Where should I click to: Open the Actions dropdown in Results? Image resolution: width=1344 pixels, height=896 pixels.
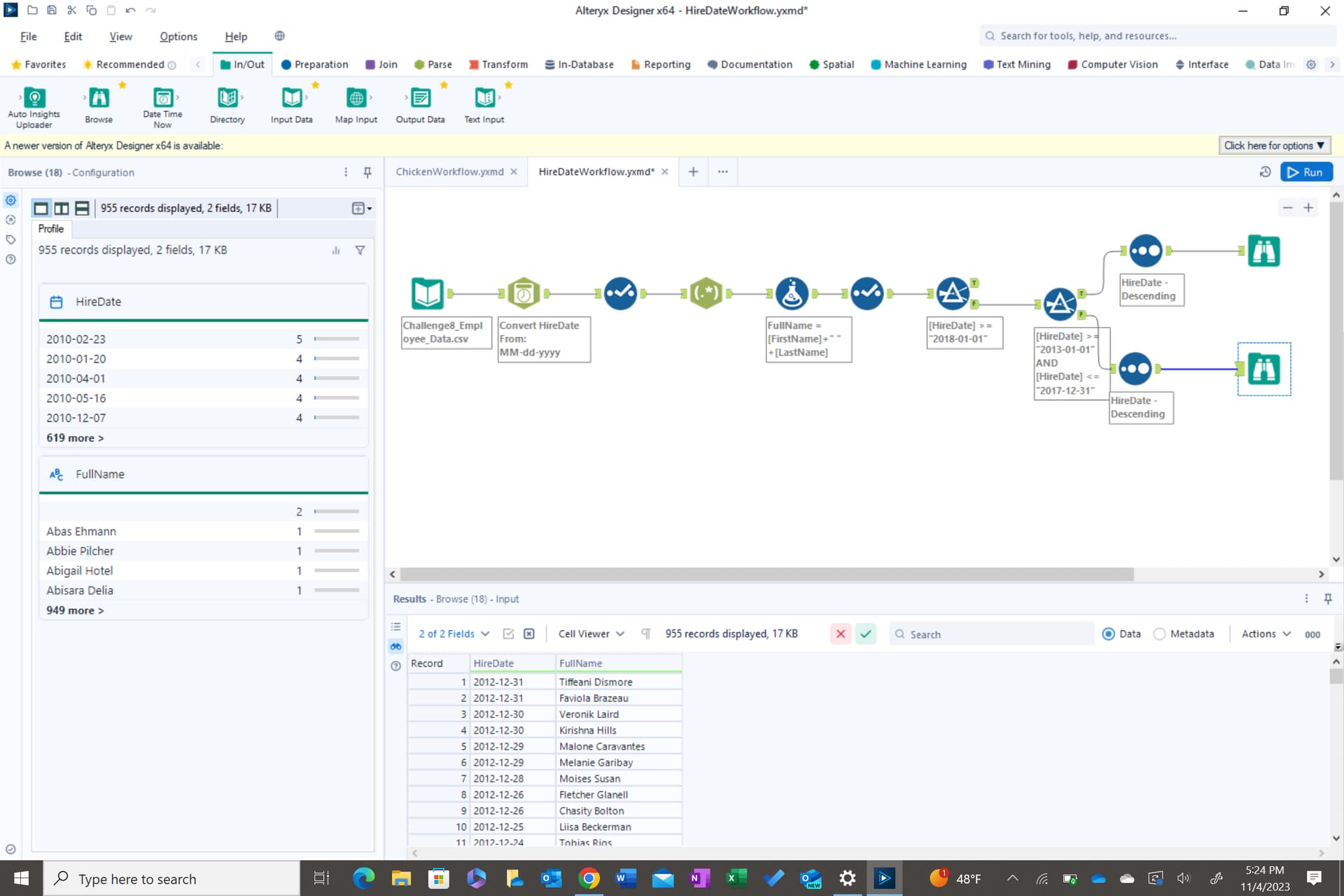tap(1266, 634)
